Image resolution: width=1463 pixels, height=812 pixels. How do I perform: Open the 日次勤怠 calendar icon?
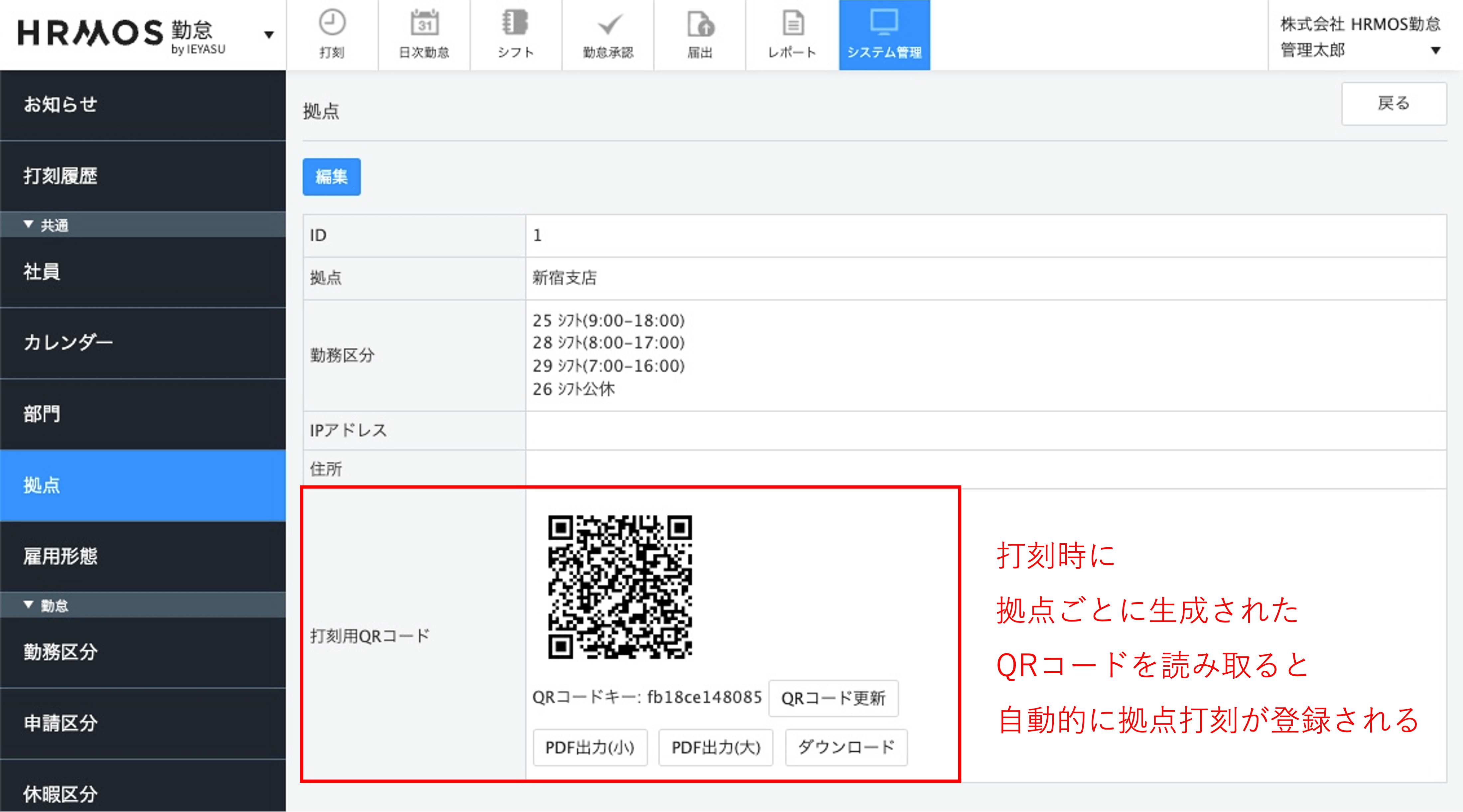pos(424,35)
